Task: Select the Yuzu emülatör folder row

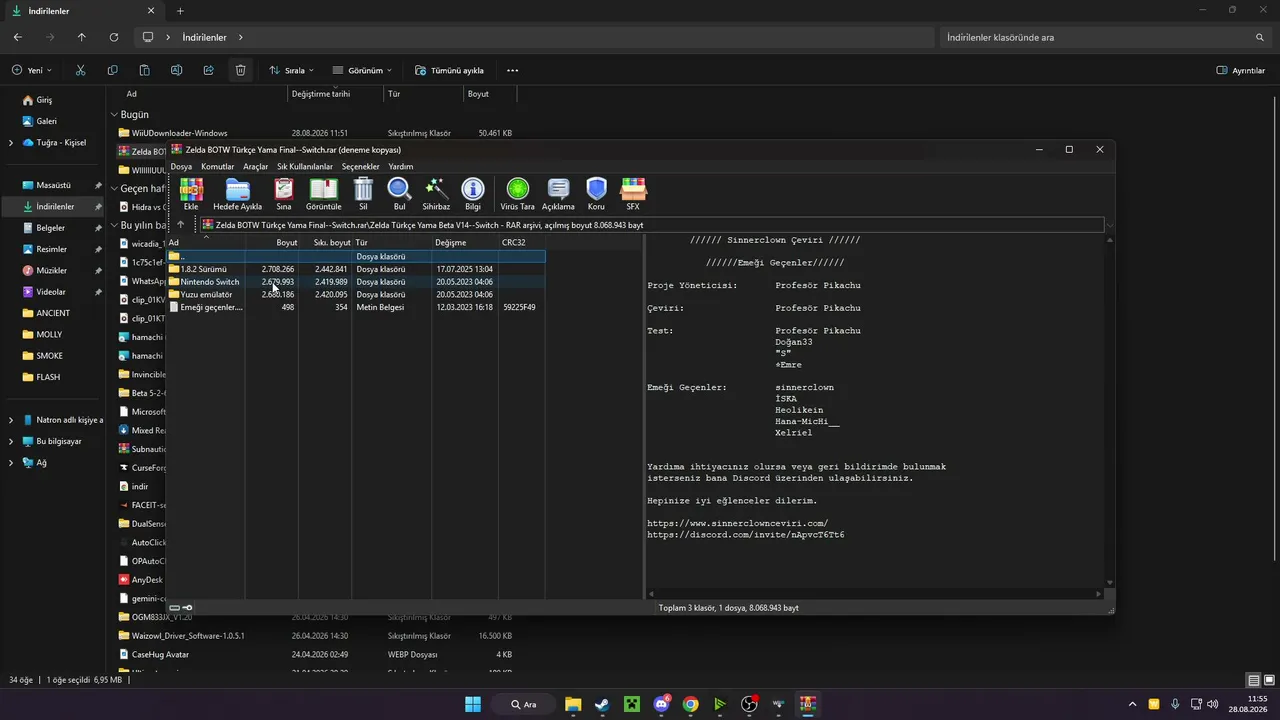Action: coord(356,295)
